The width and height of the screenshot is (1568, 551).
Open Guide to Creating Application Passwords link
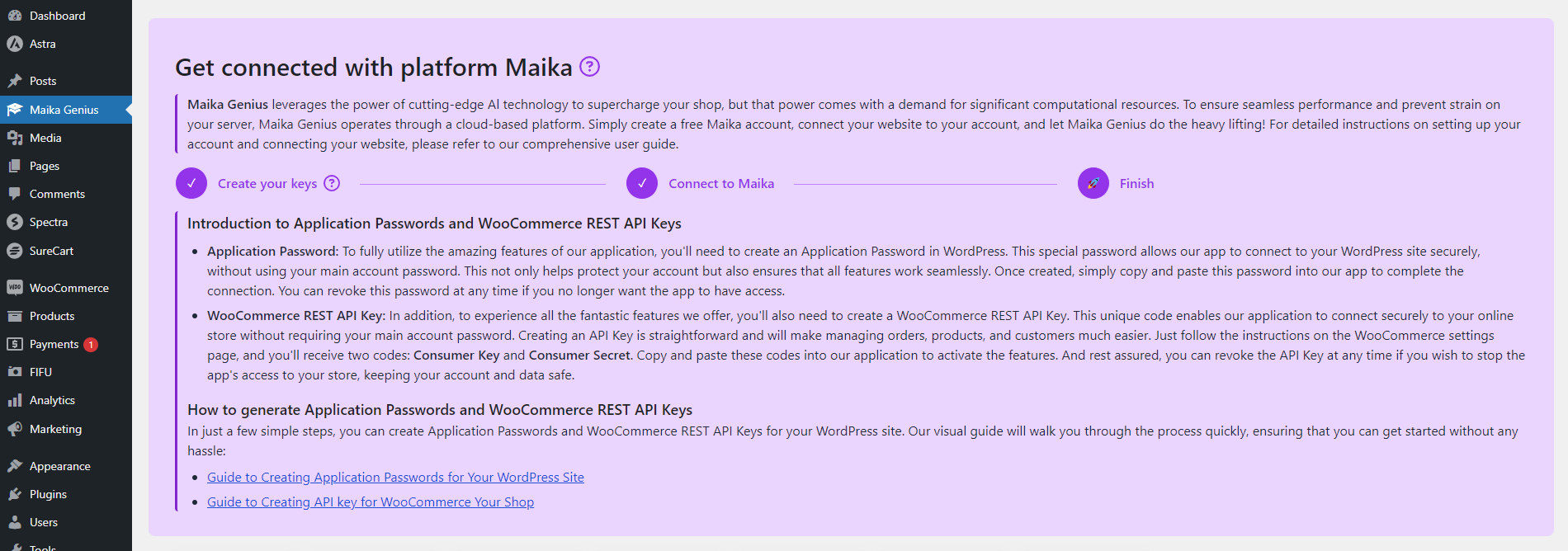395,477
